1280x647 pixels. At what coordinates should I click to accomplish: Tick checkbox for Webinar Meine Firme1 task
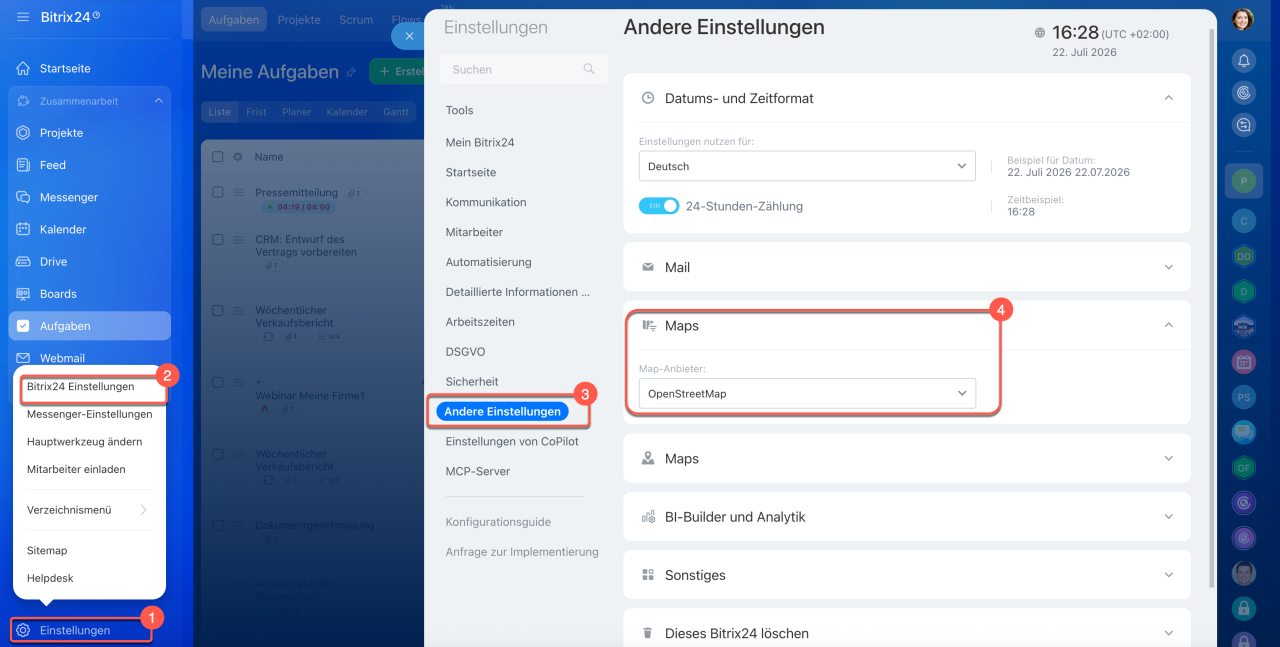(218, 382)
